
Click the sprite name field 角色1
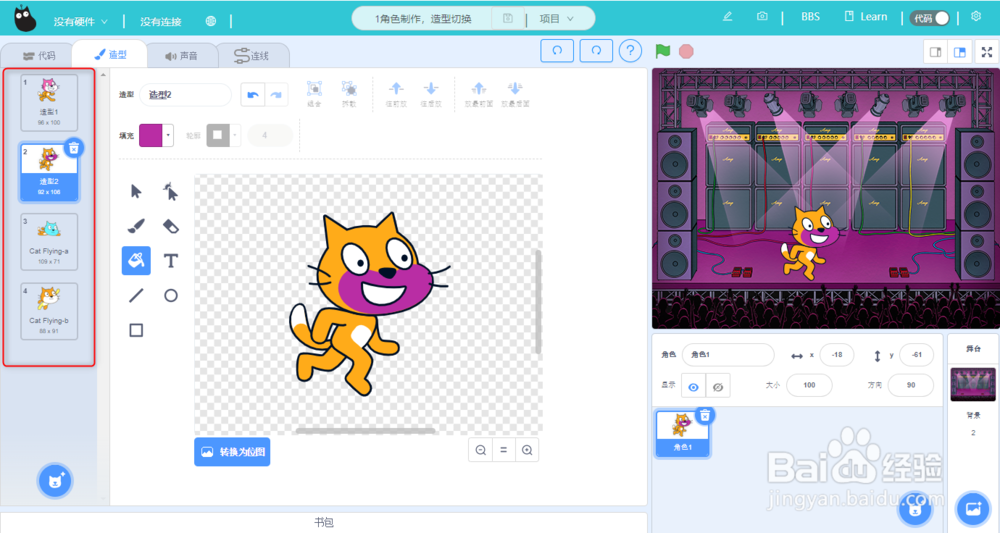coord(728,354)
